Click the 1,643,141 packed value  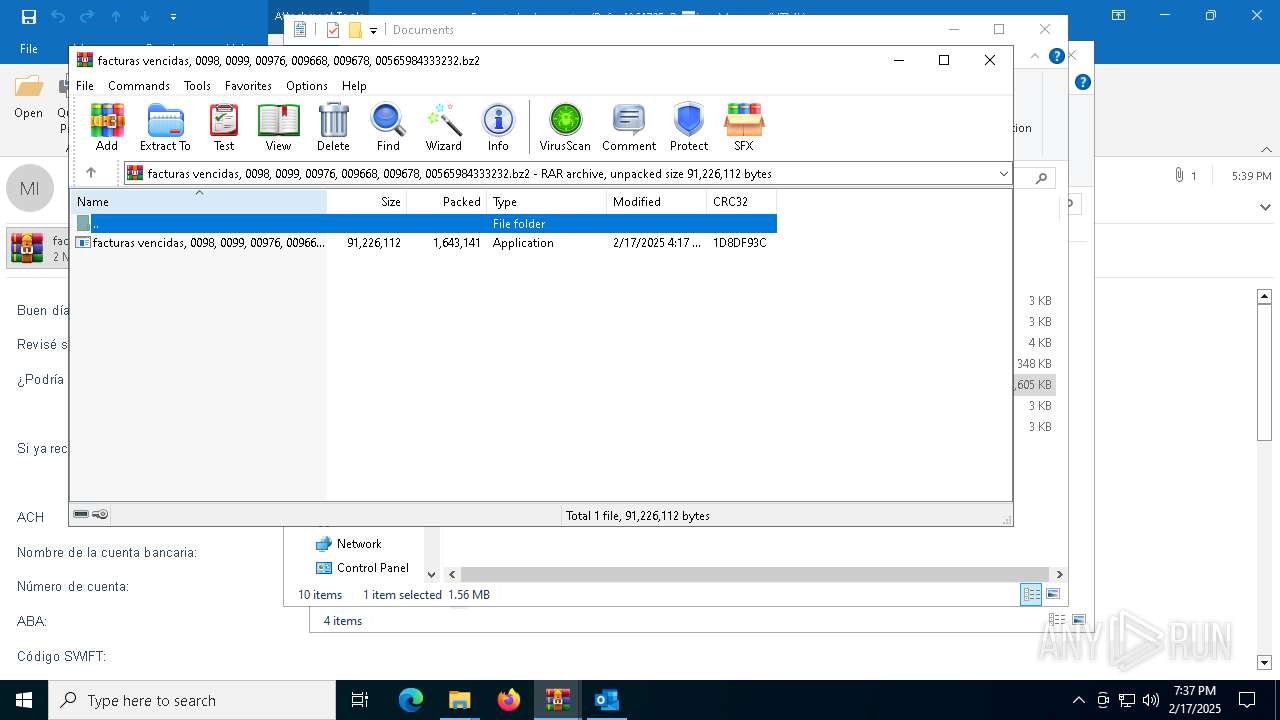pyautogui.click(x=457, y=243)
